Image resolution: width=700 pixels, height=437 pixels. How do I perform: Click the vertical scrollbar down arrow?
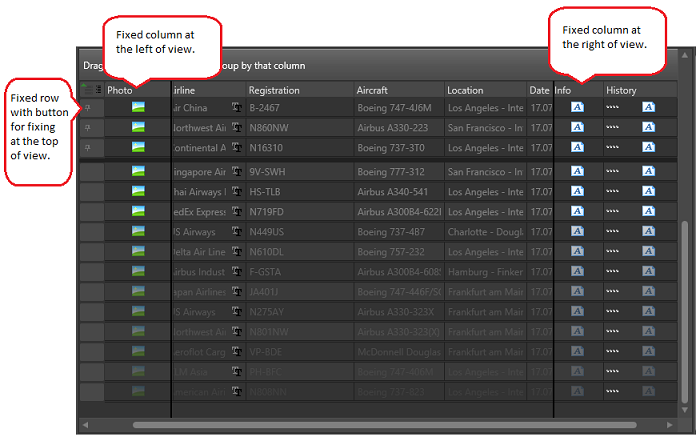685,410
